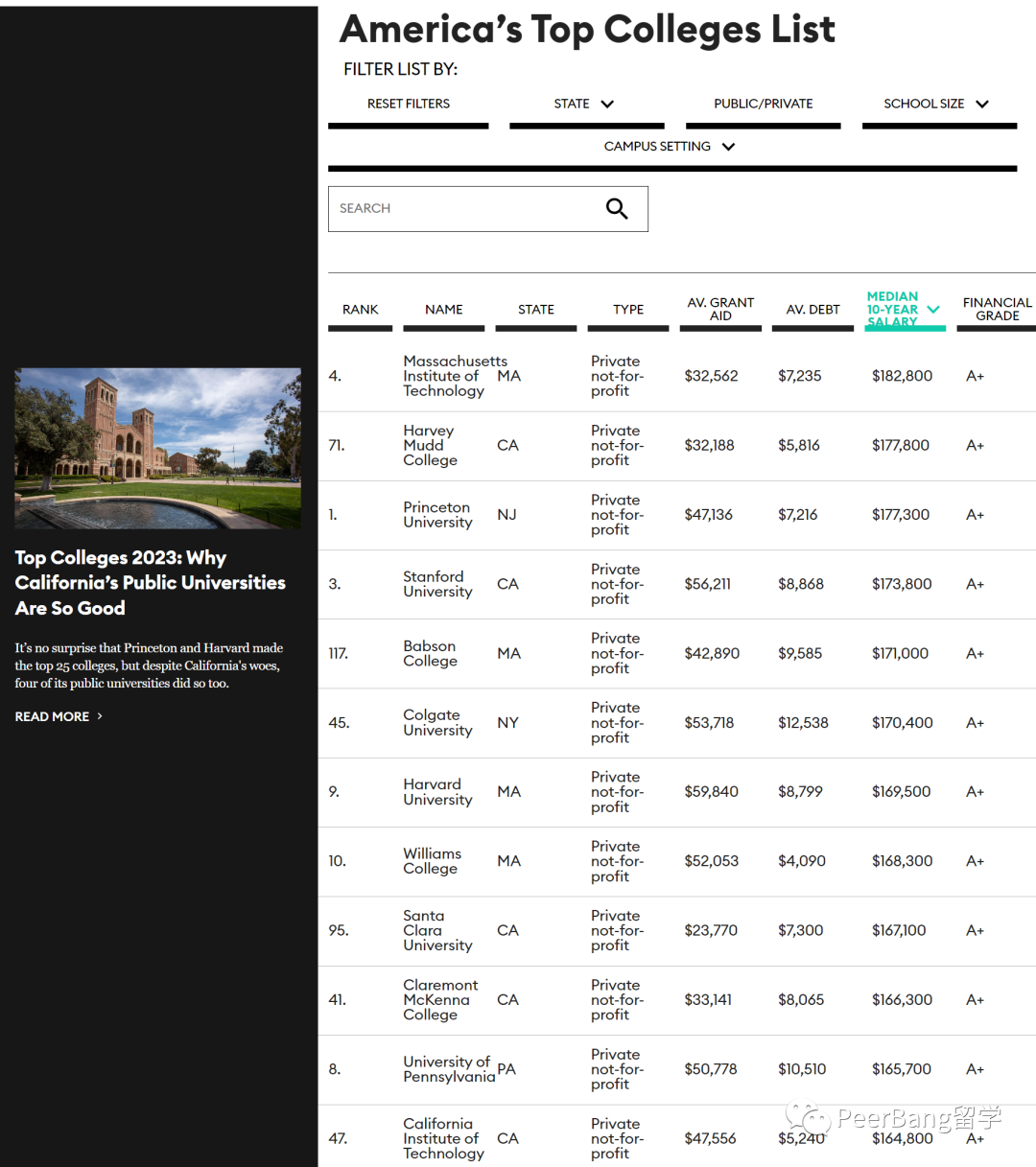Viewport: 1036px width, 1167px height.
Task: Sort by the RANK column header
Action: pos(361,310)
